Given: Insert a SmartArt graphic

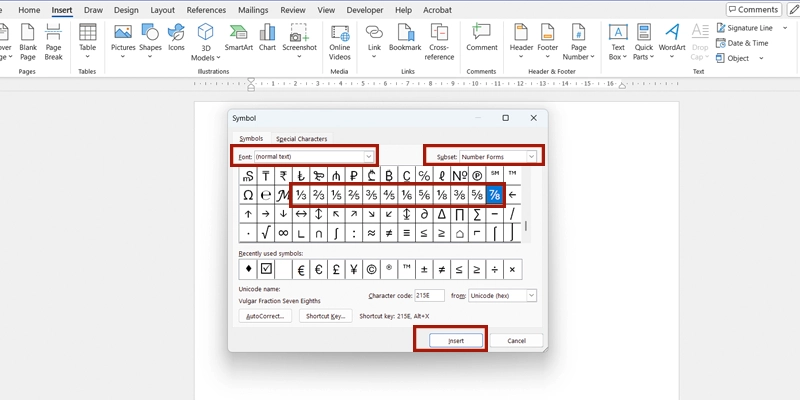Looking at the screenshot, I should point(238,37).
